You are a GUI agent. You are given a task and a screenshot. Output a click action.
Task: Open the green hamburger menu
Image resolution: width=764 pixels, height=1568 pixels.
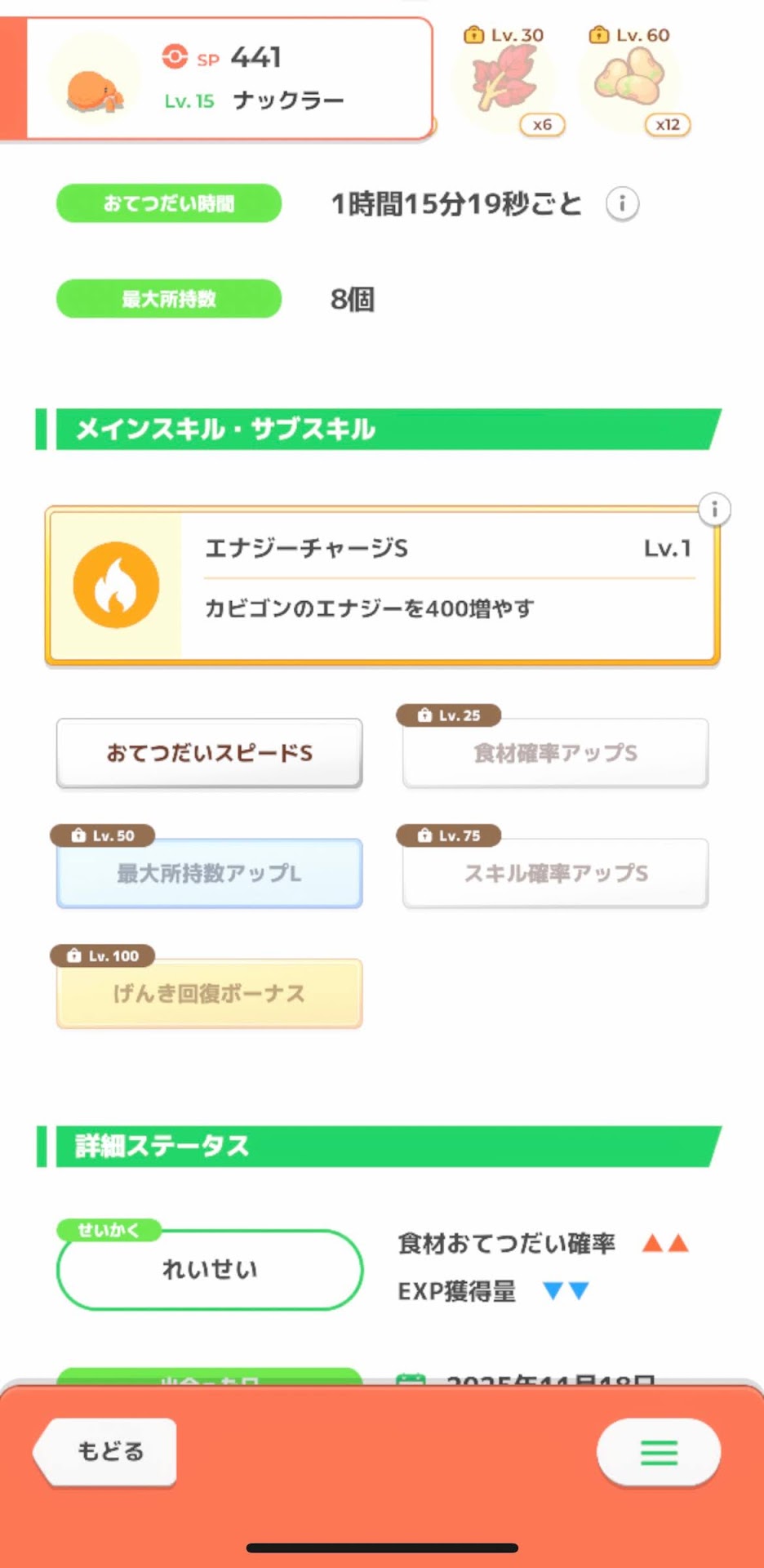[658, 1452]
